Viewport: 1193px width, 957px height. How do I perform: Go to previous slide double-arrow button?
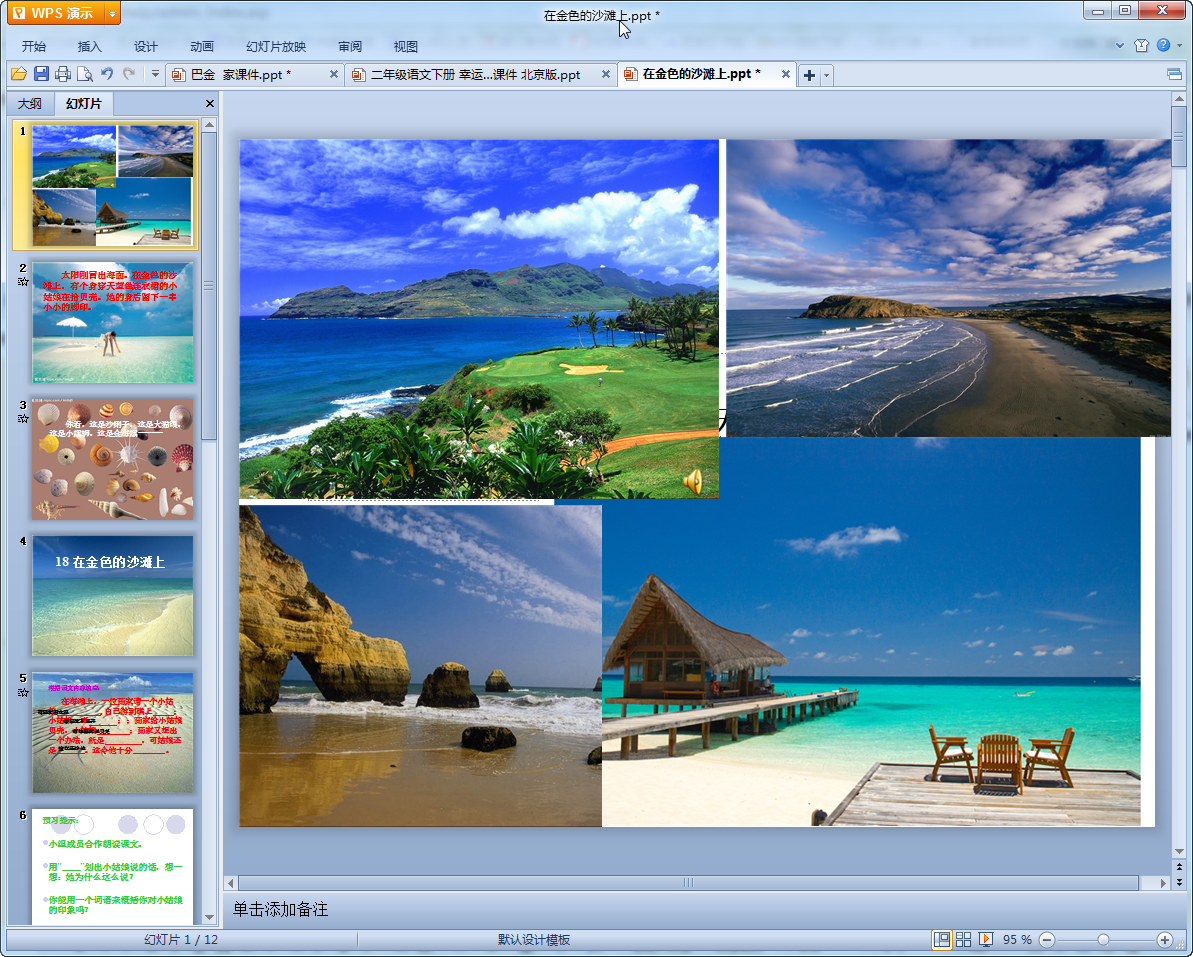point(1179,866)
